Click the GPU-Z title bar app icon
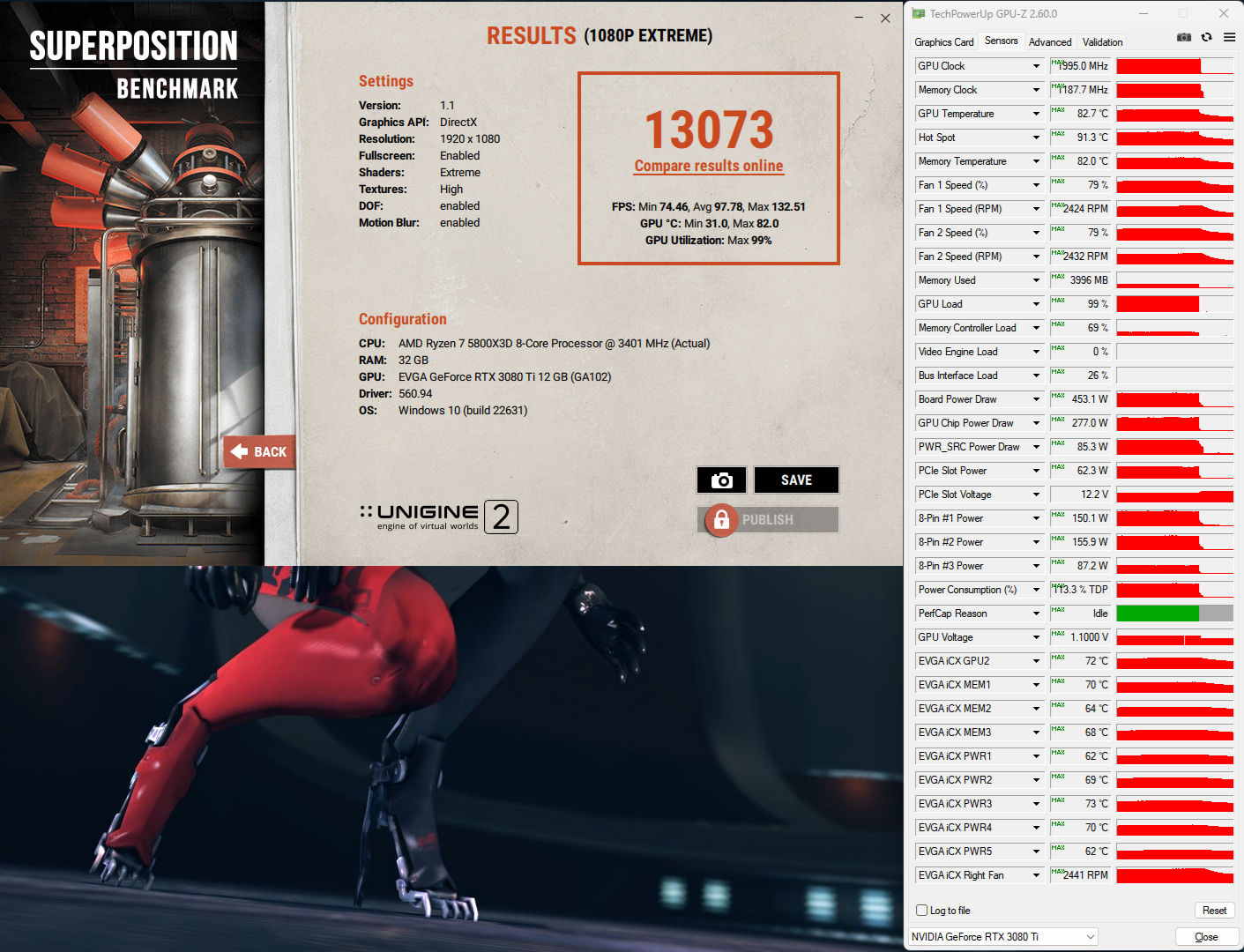Viewport: 1244px width, 952px height. click(x=919, y=14)
